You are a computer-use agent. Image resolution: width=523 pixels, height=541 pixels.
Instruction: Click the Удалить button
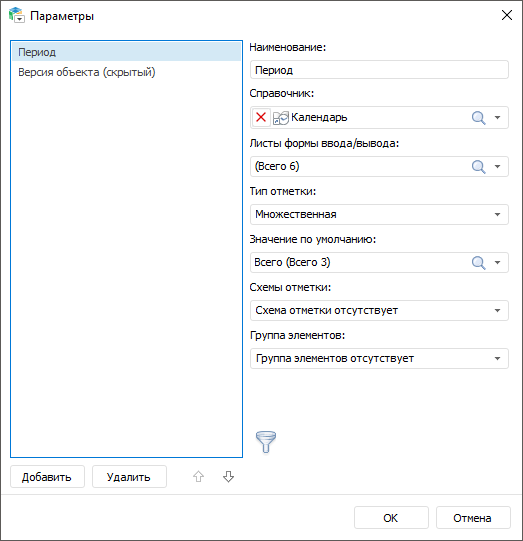[x=129, y=476]
